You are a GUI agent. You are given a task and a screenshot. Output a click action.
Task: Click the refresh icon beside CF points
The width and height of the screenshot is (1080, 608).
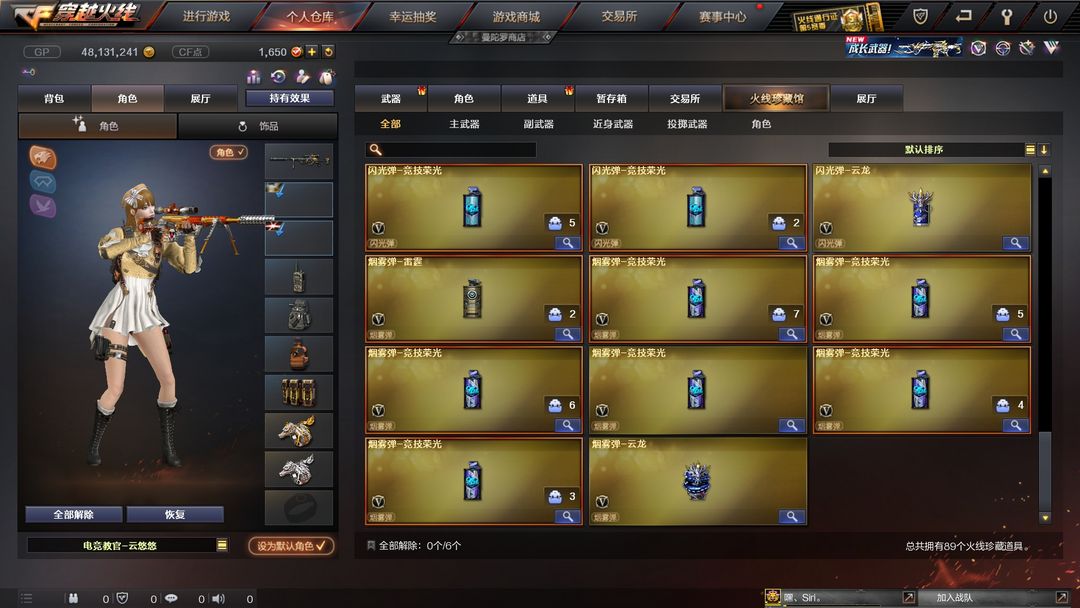[x=329, y=52]
